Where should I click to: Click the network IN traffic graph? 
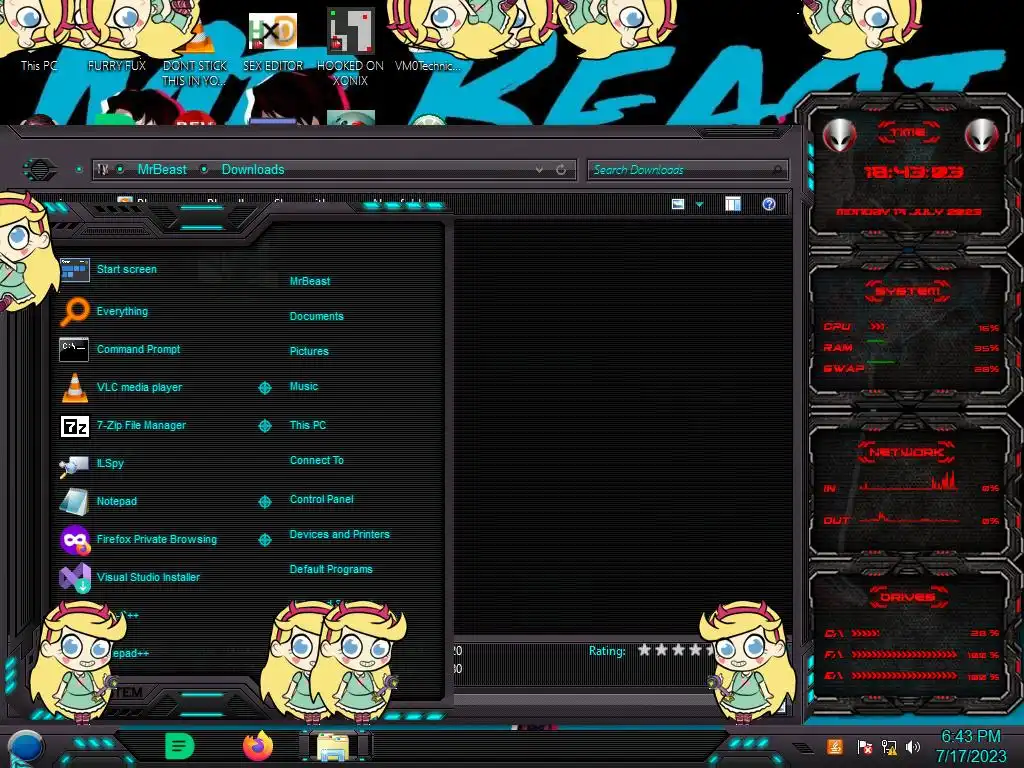(x=909, y=482)
